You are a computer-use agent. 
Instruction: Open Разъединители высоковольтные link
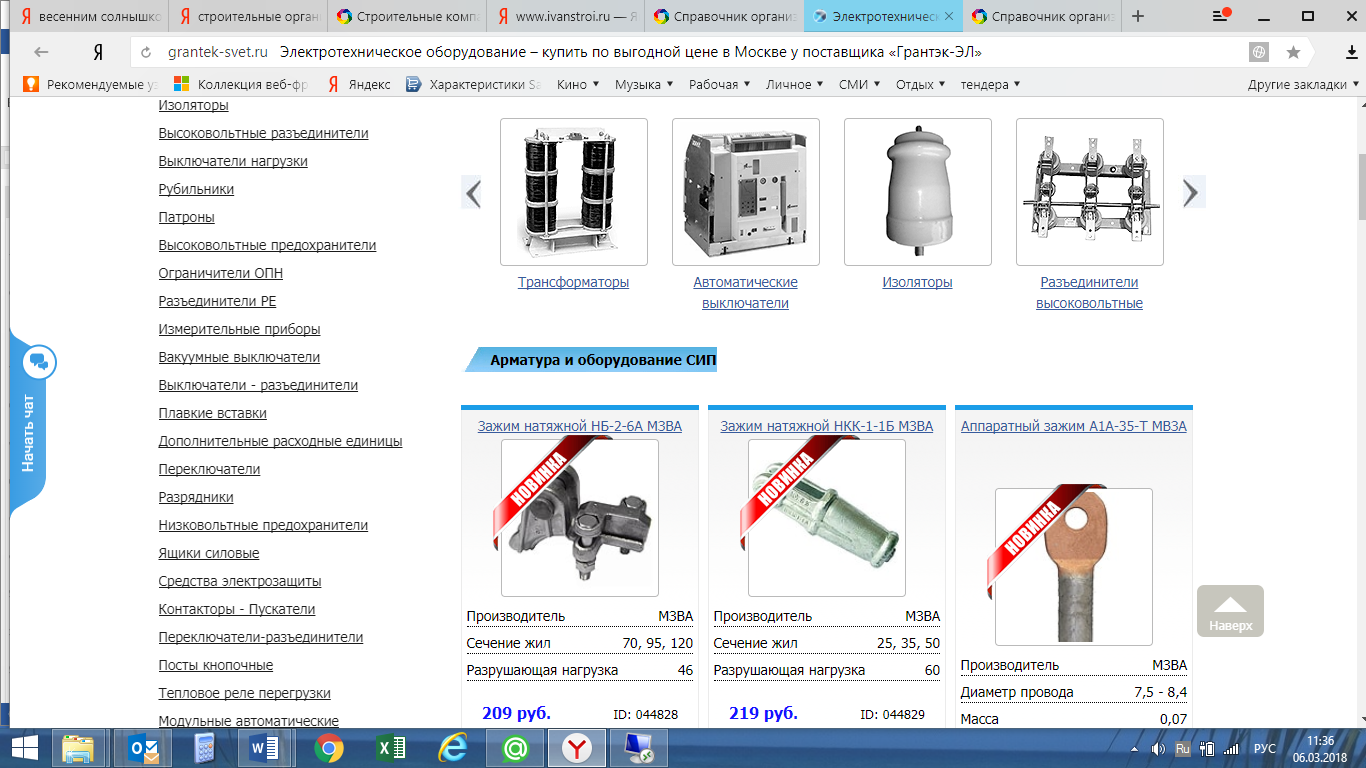pyautogui.click(x=1089, y=292)
